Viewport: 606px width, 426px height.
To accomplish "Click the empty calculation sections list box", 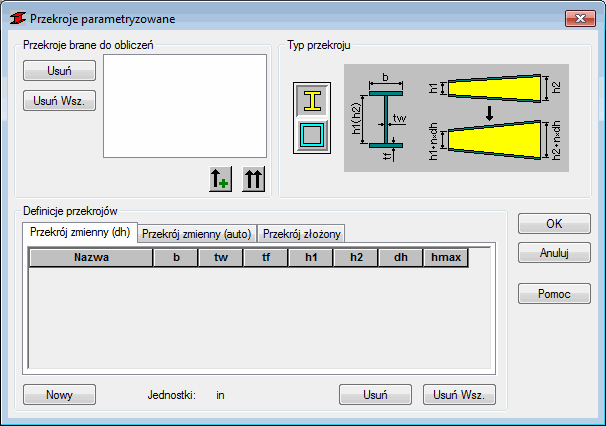I will [x=185, y=106].
